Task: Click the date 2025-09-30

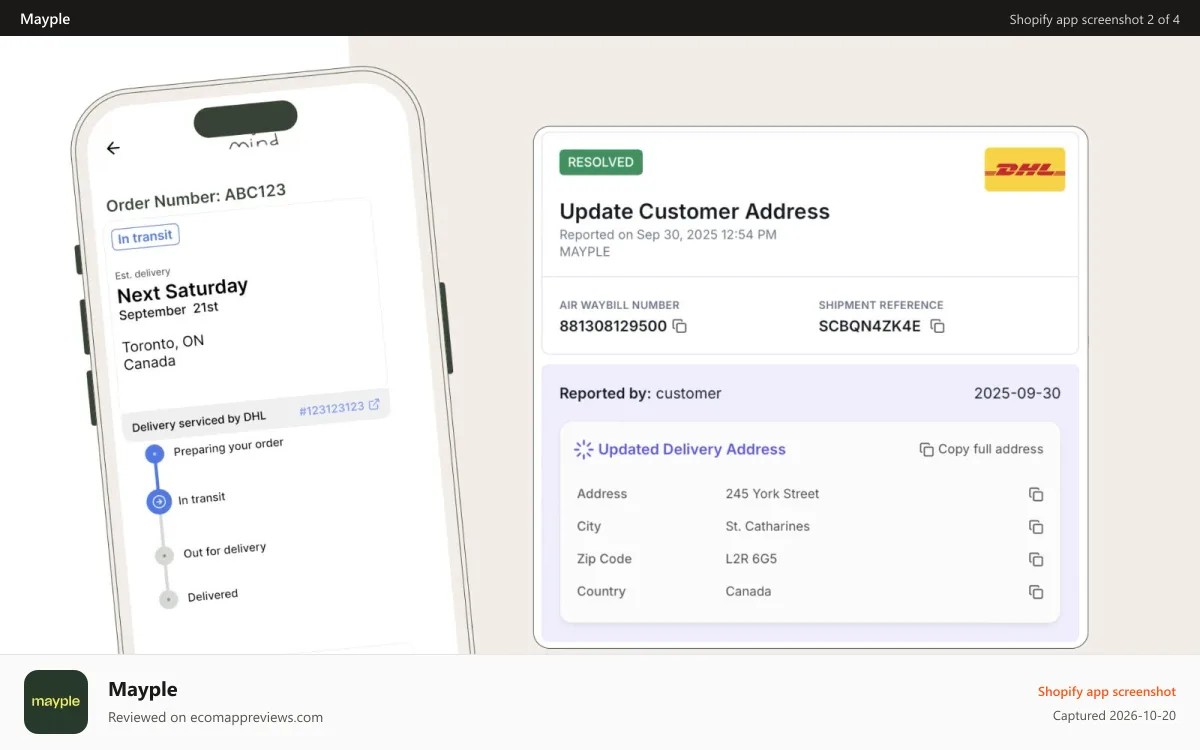Action: (x=1017, y=393)
